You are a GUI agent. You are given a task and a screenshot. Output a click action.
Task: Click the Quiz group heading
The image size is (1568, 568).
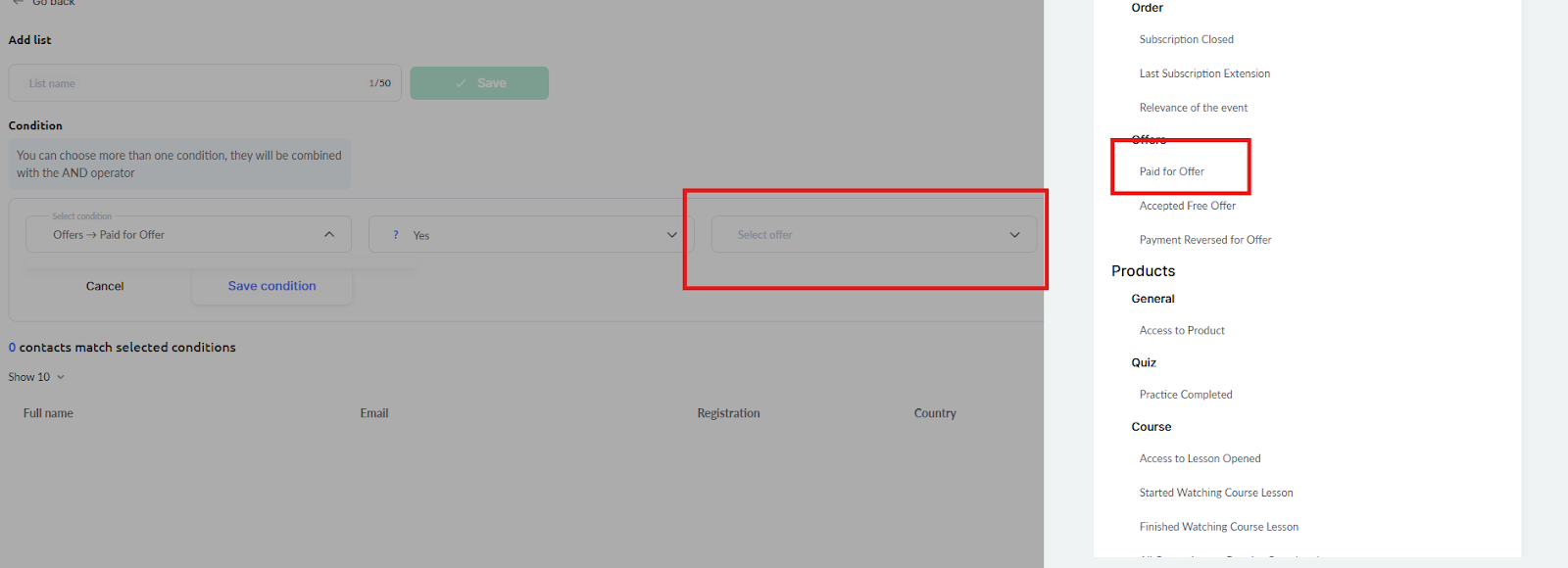click(x=1144, y=362)
